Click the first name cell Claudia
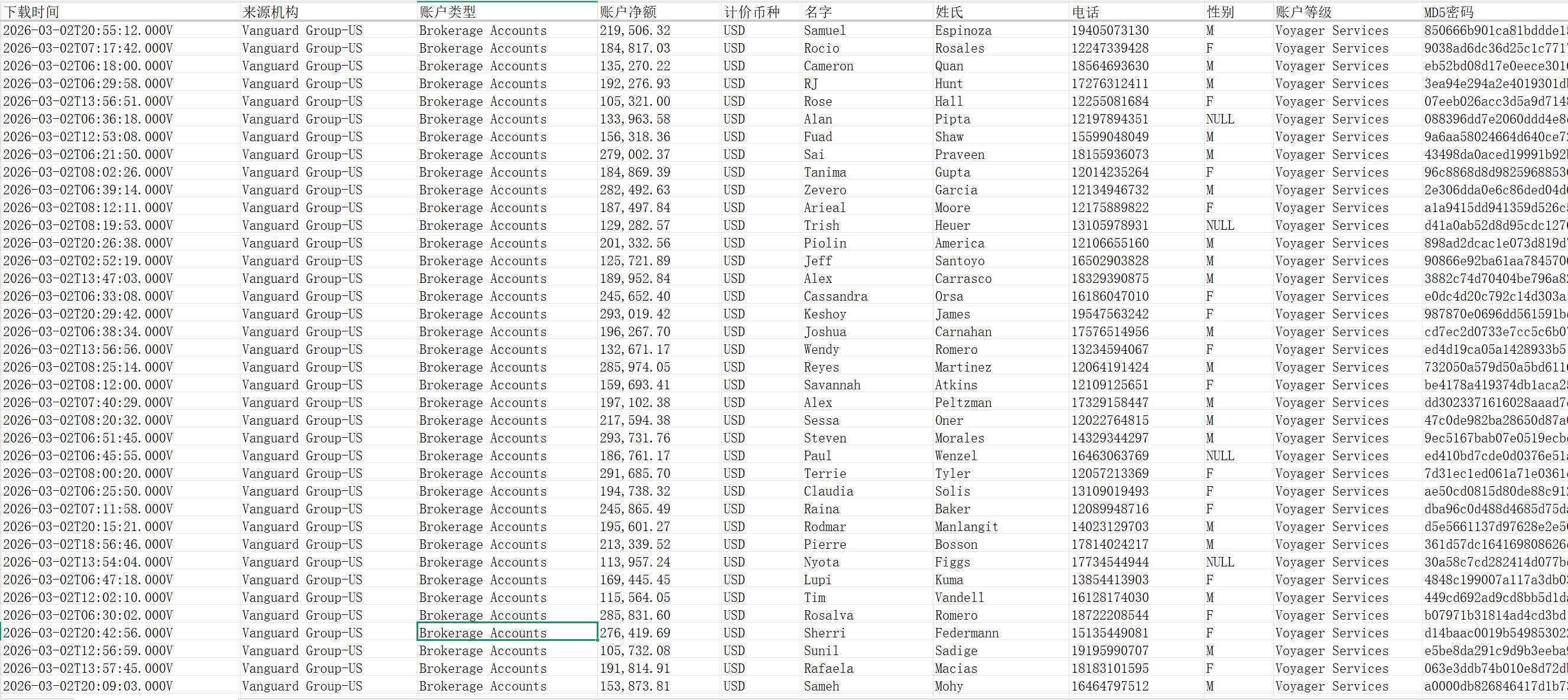 (x=867, y=491)
